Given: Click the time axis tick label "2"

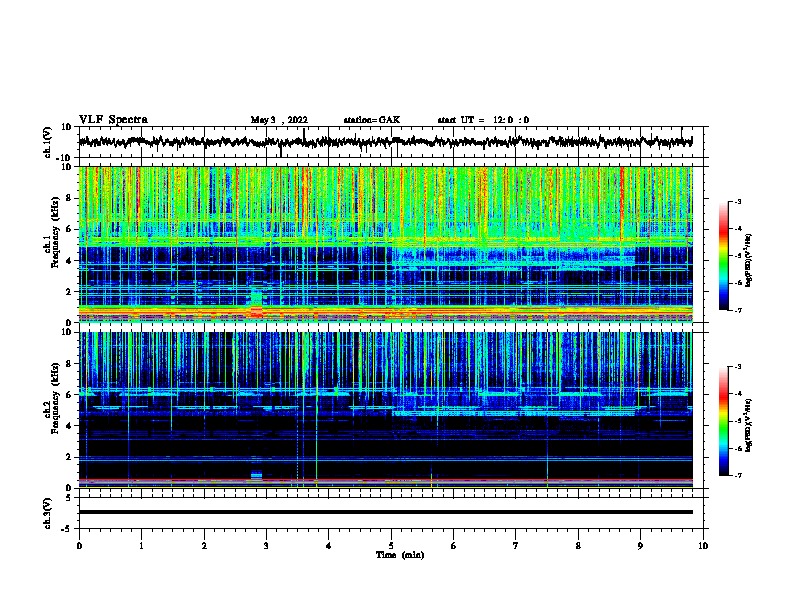Looking at the screenshot, I should point(204,546).
